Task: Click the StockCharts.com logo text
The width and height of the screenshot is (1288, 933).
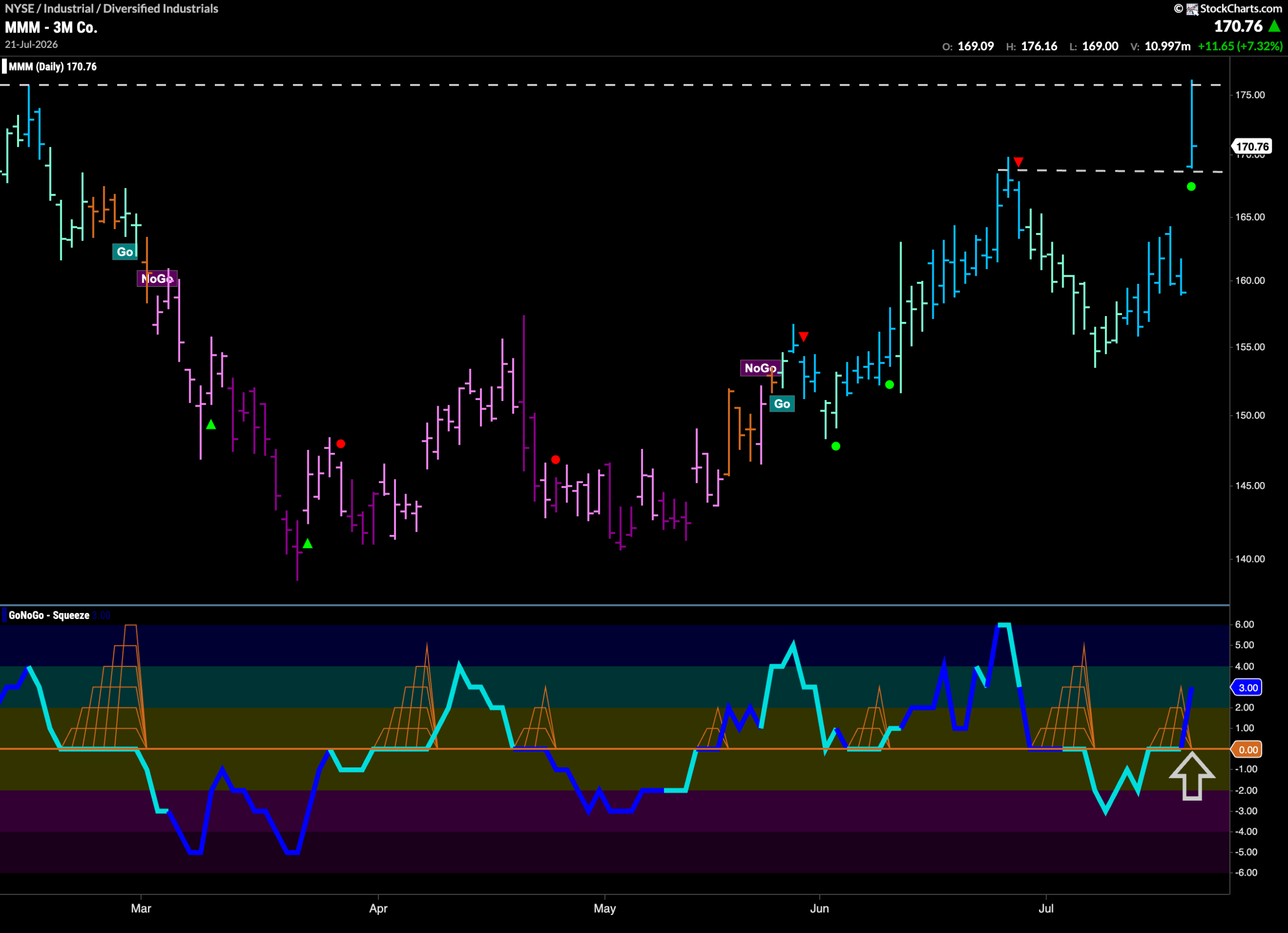Action: click(x=1241, y=9)
